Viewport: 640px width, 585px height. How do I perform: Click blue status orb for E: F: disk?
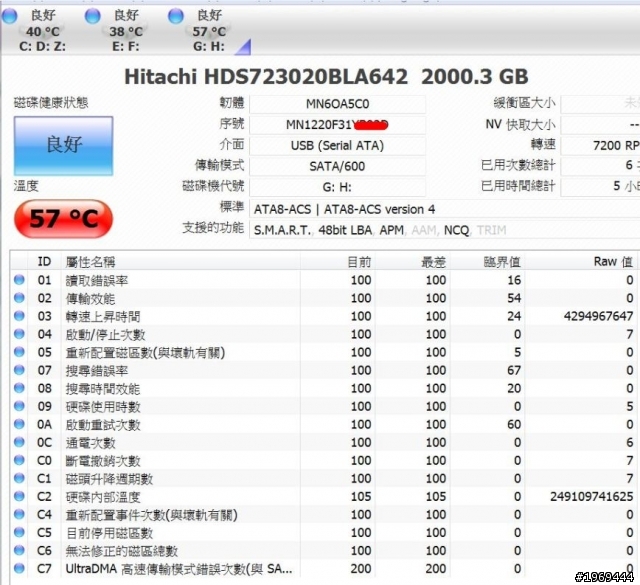[x=93, y=16]
